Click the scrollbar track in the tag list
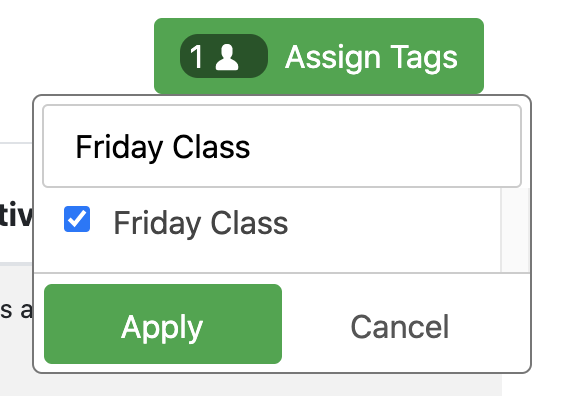Viewport: 562px width, 396px height. [x=515, y=230]
